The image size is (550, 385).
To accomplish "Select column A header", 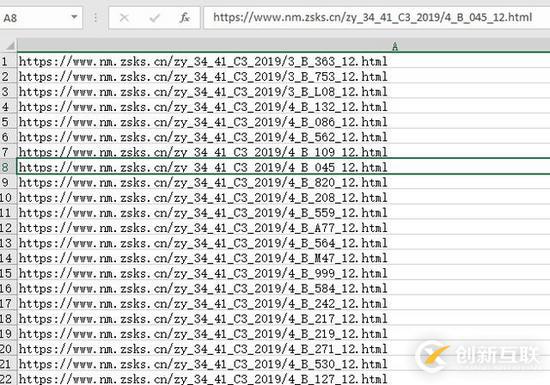I will 283,46.
